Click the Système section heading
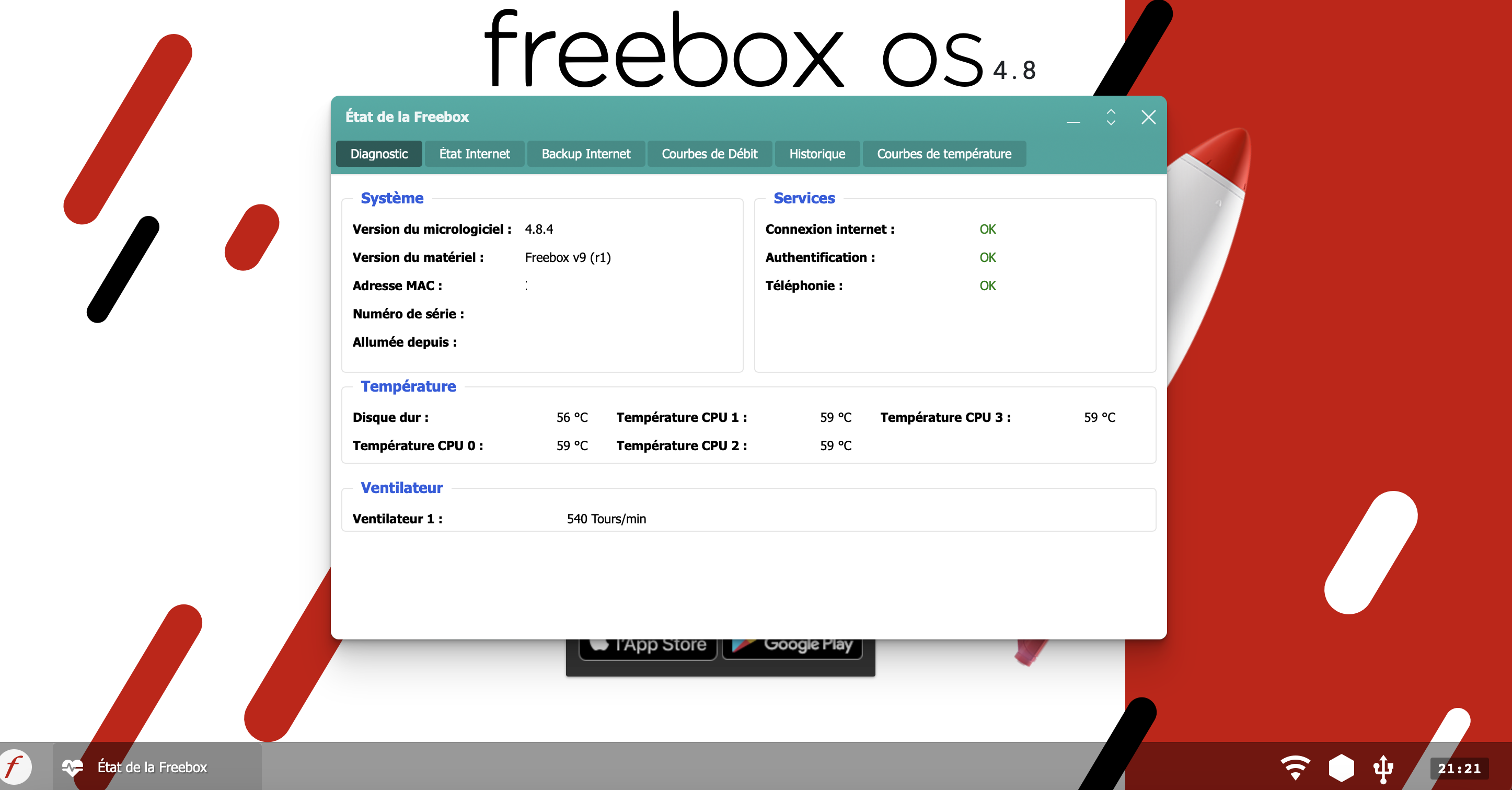Viewport: 1512px width, 790px height. pos(392,199)
